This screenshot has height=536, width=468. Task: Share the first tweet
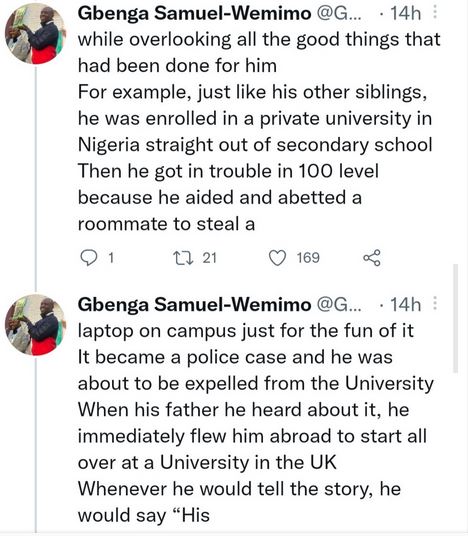tap(372, 258)
